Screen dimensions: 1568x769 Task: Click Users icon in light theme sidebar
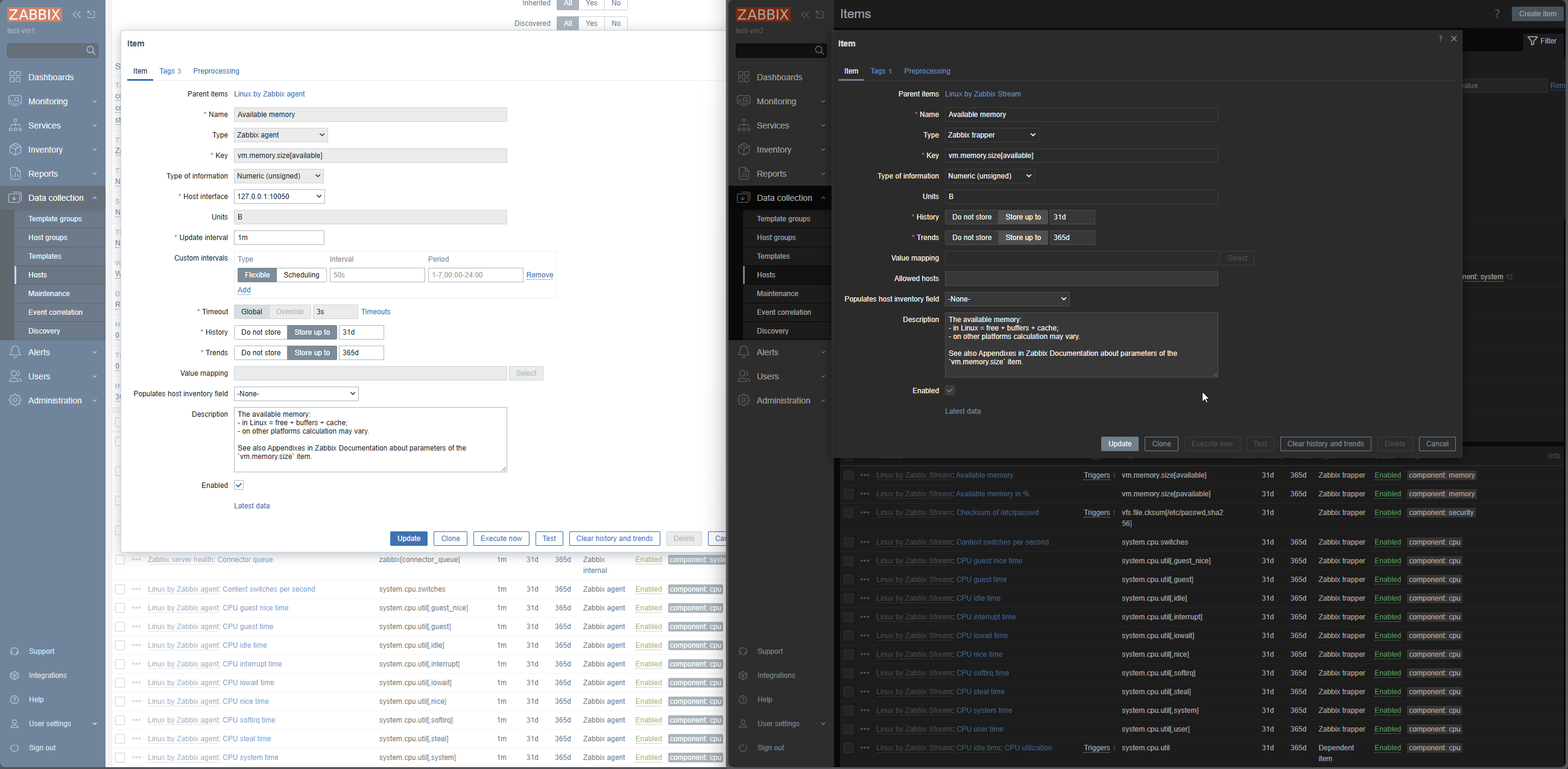click(15, 377)
